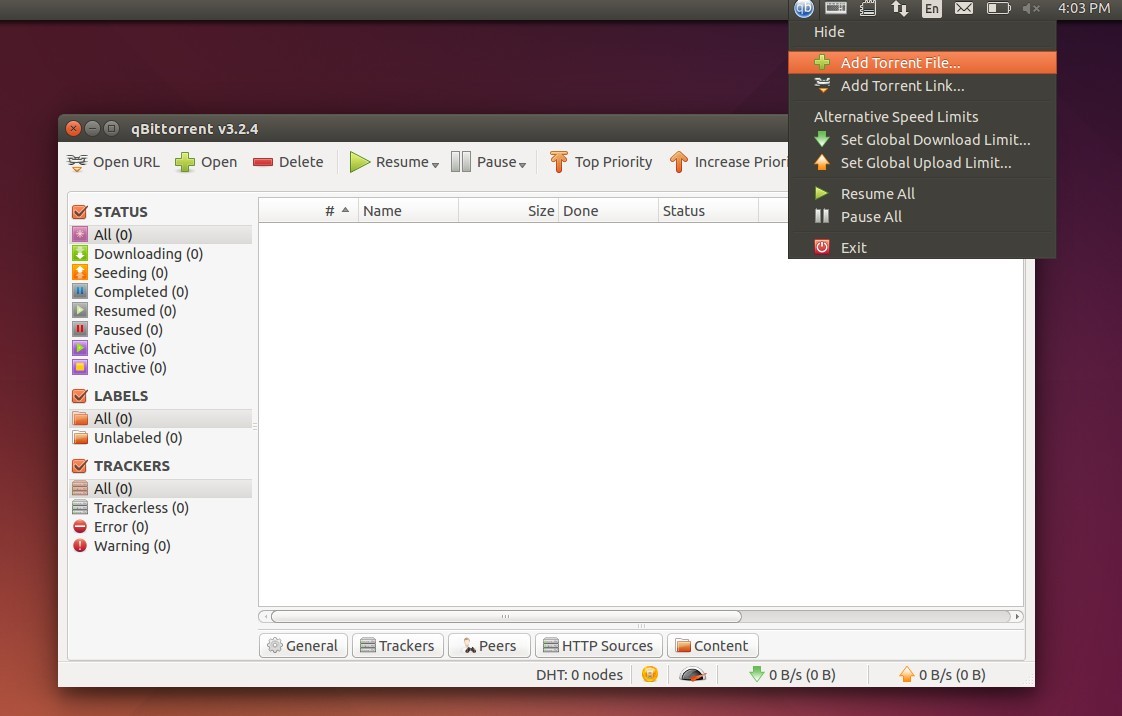This screenshot has width=1122, height=716.
Task: Toggle the LABELS filter checkbox
Action: pyautogui.click(x=80, y=396)
